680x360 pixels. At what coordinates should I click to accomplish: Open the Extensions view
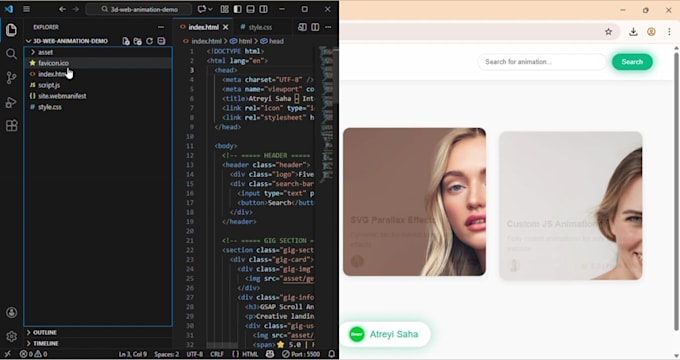click(11, 126)
